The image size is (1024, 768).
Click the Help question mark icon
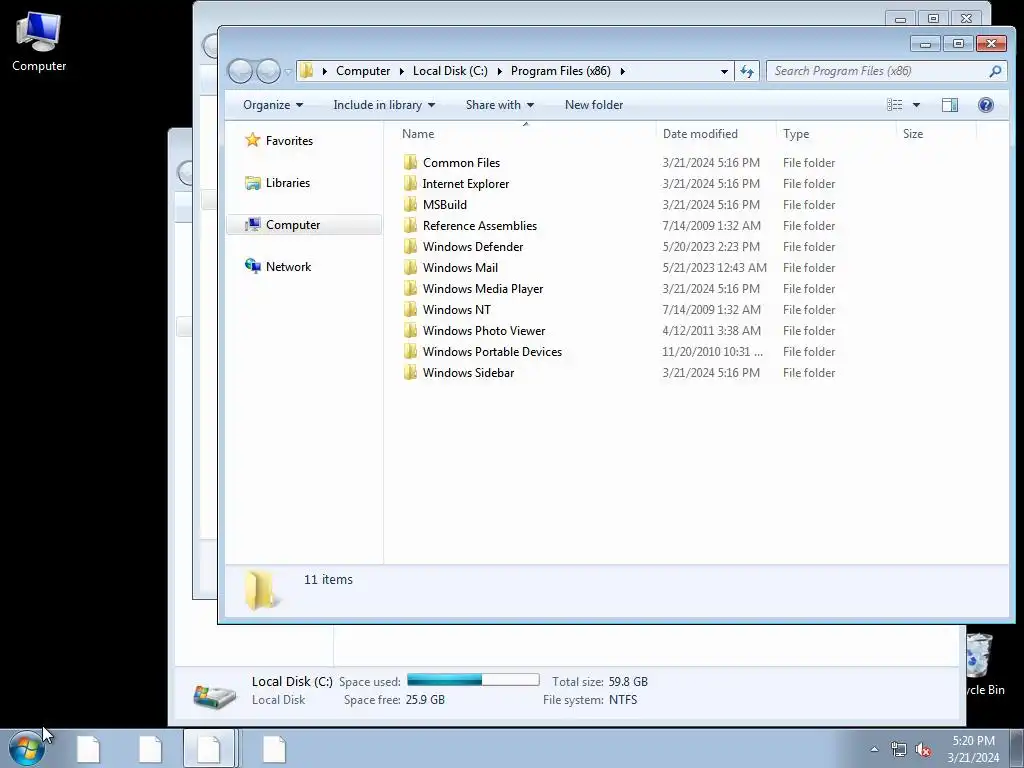click(985, 104)
